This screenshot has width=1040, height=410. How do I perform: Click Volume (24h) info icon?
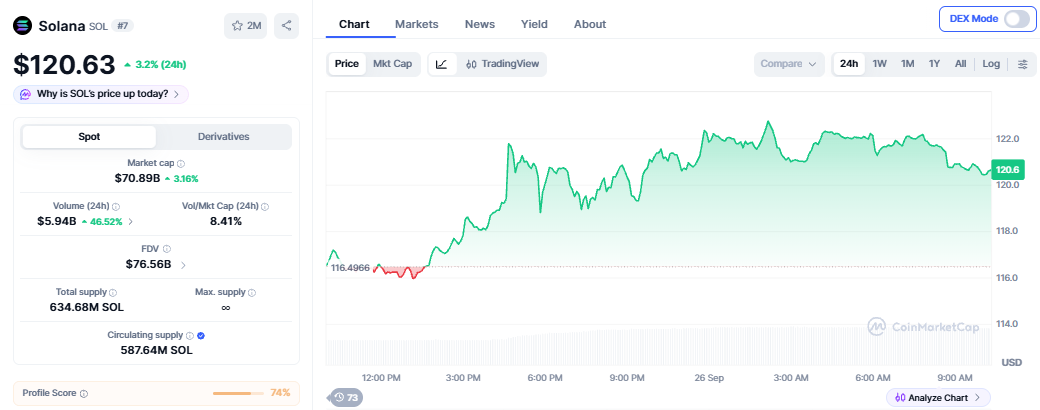point(116,206)
